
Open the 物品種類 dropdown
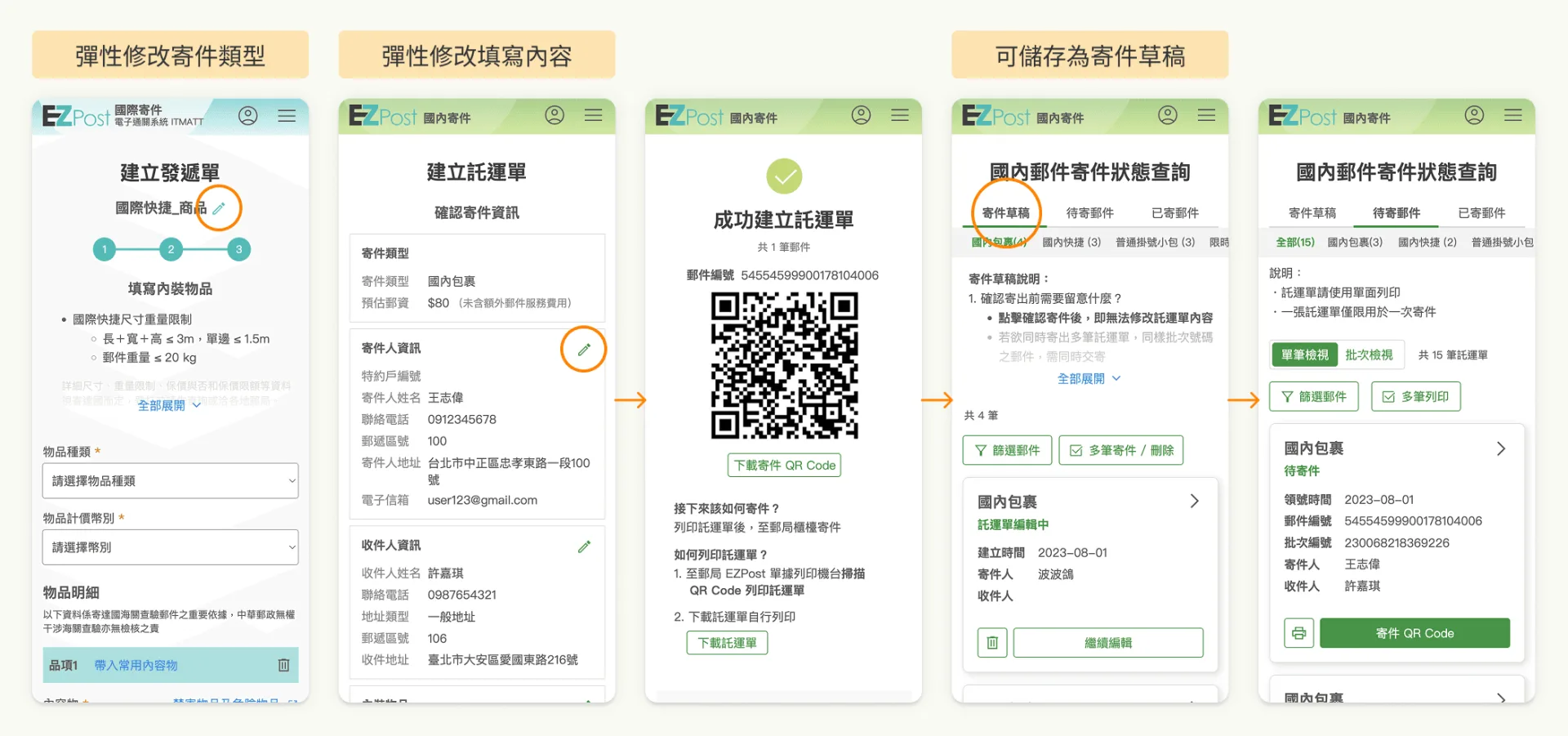170,481
